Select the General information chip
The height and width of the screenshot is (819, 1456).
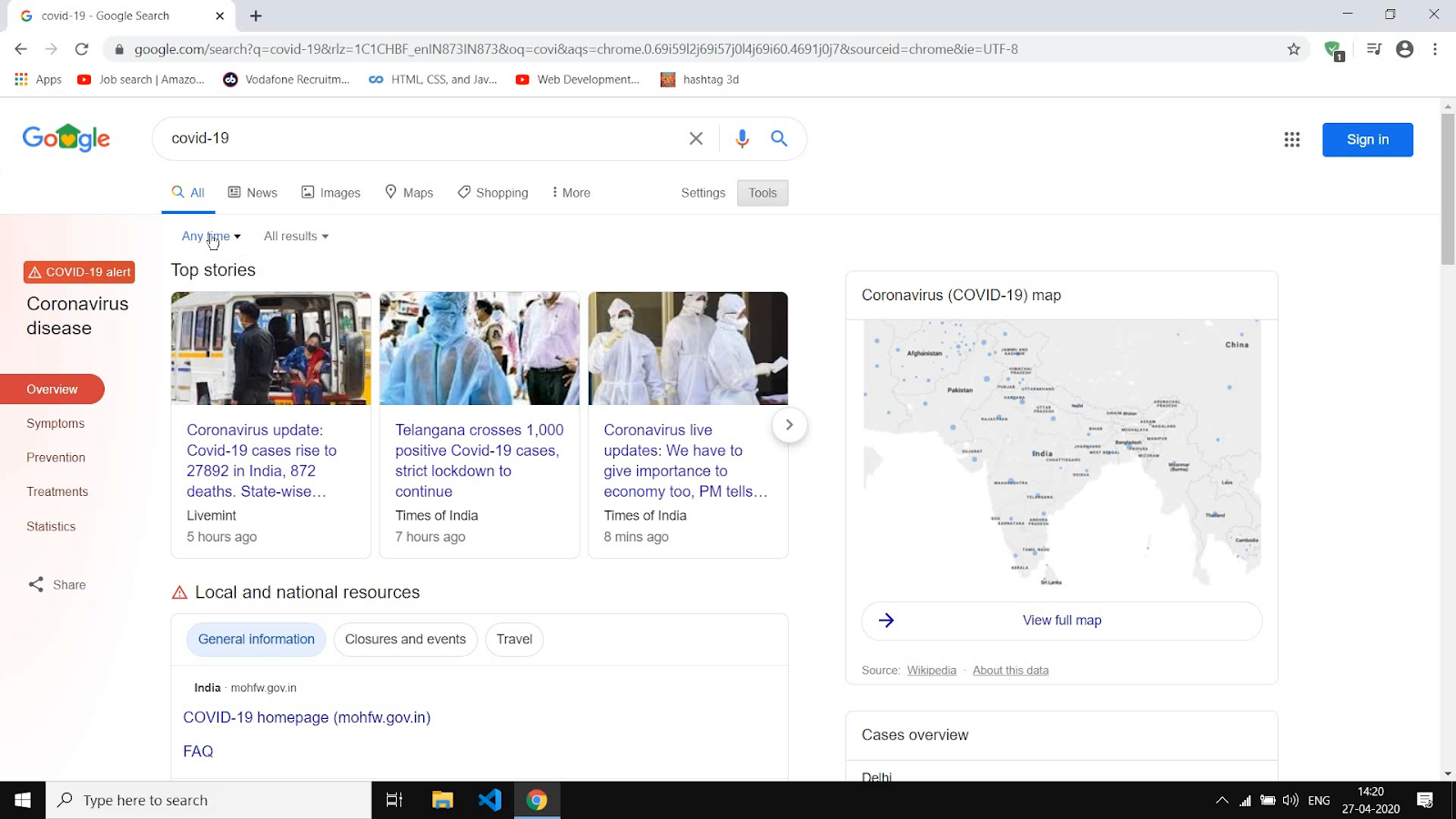(x=257, y=639)
